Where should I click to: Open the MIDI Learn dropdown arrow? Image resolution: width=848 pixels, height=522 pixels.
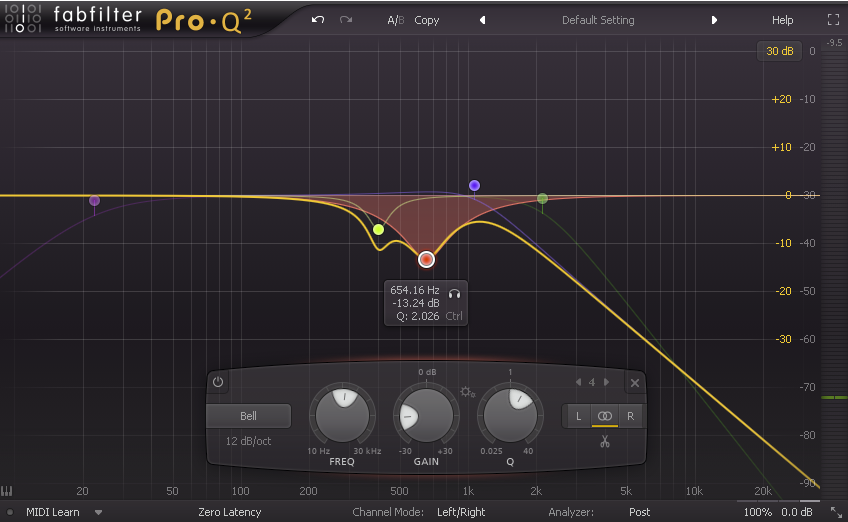click(x=98, y=512)
